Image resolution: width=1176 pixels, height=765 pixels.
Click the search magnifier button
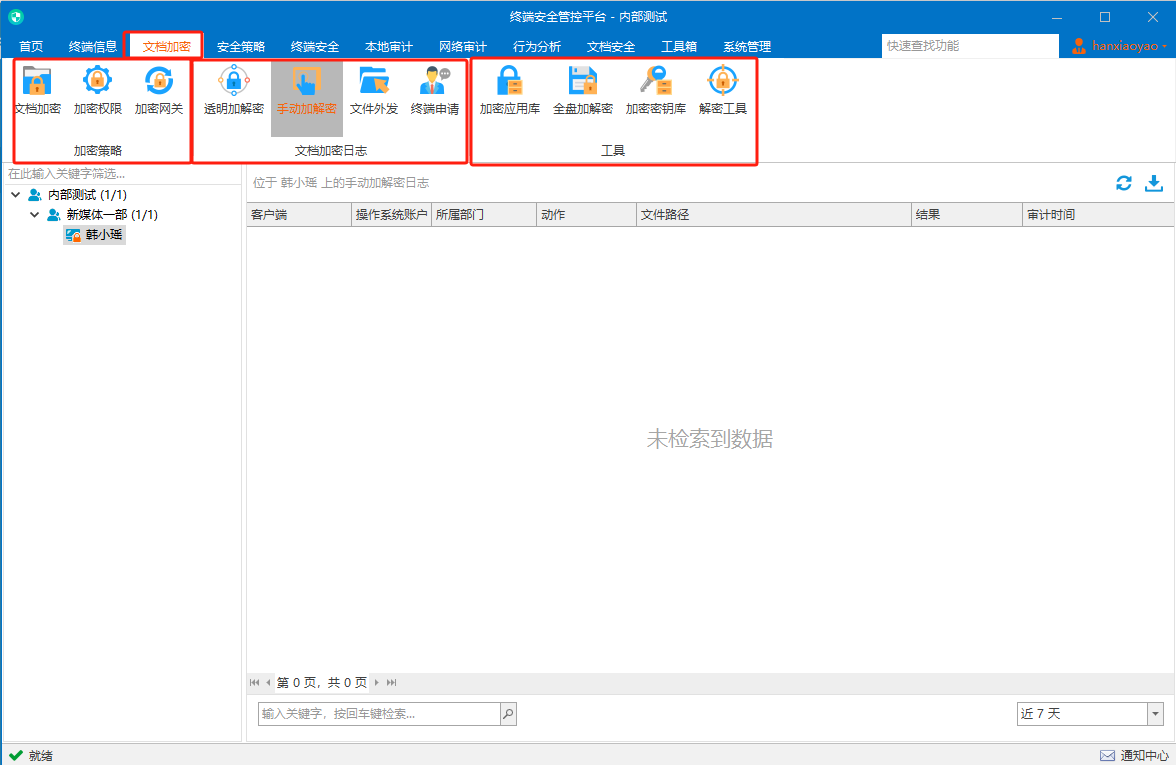pyautogui.click(x=508, y=714)
